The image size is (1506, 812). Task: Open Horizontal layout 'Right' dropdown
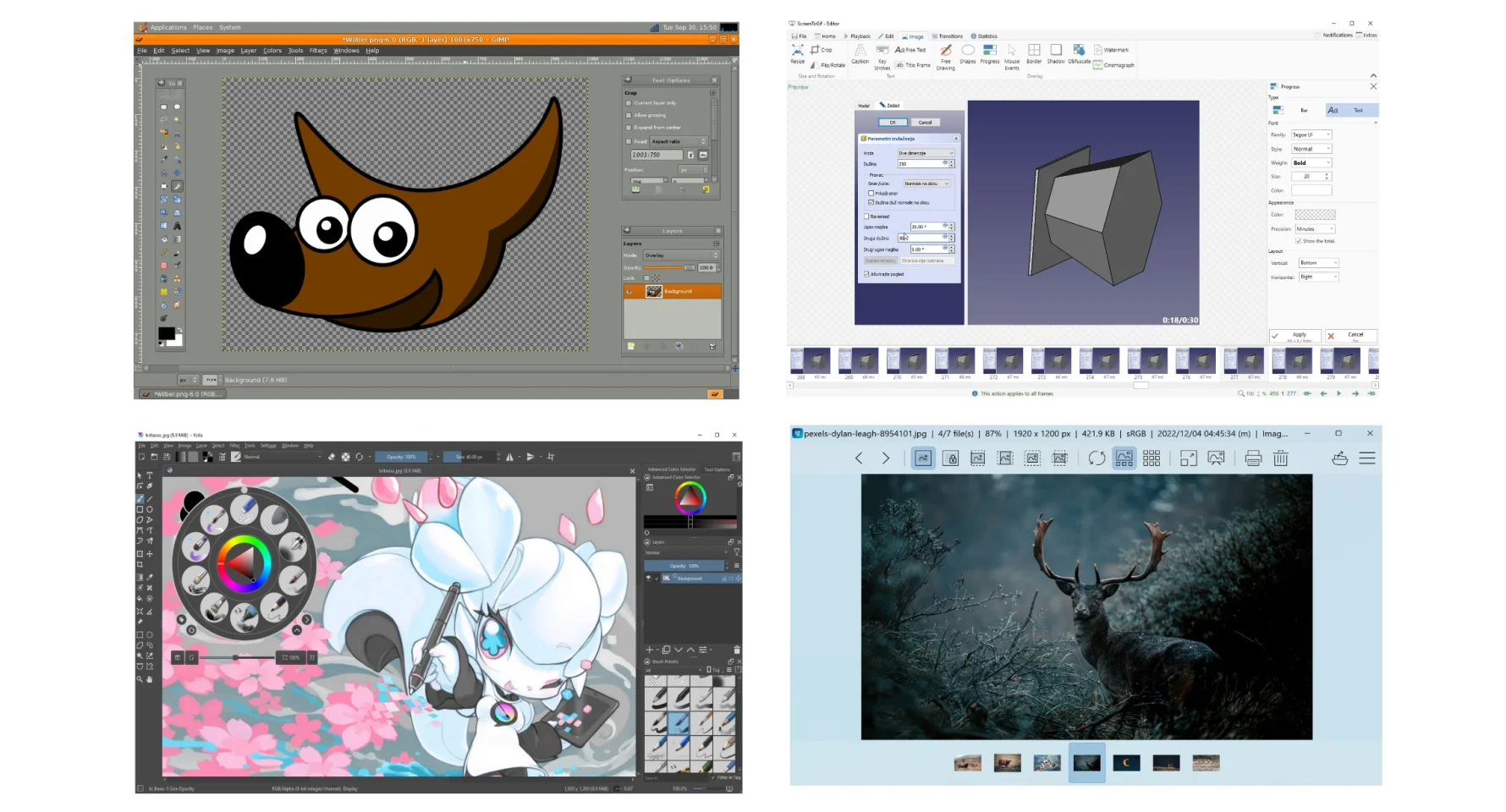pos(1319,277)
